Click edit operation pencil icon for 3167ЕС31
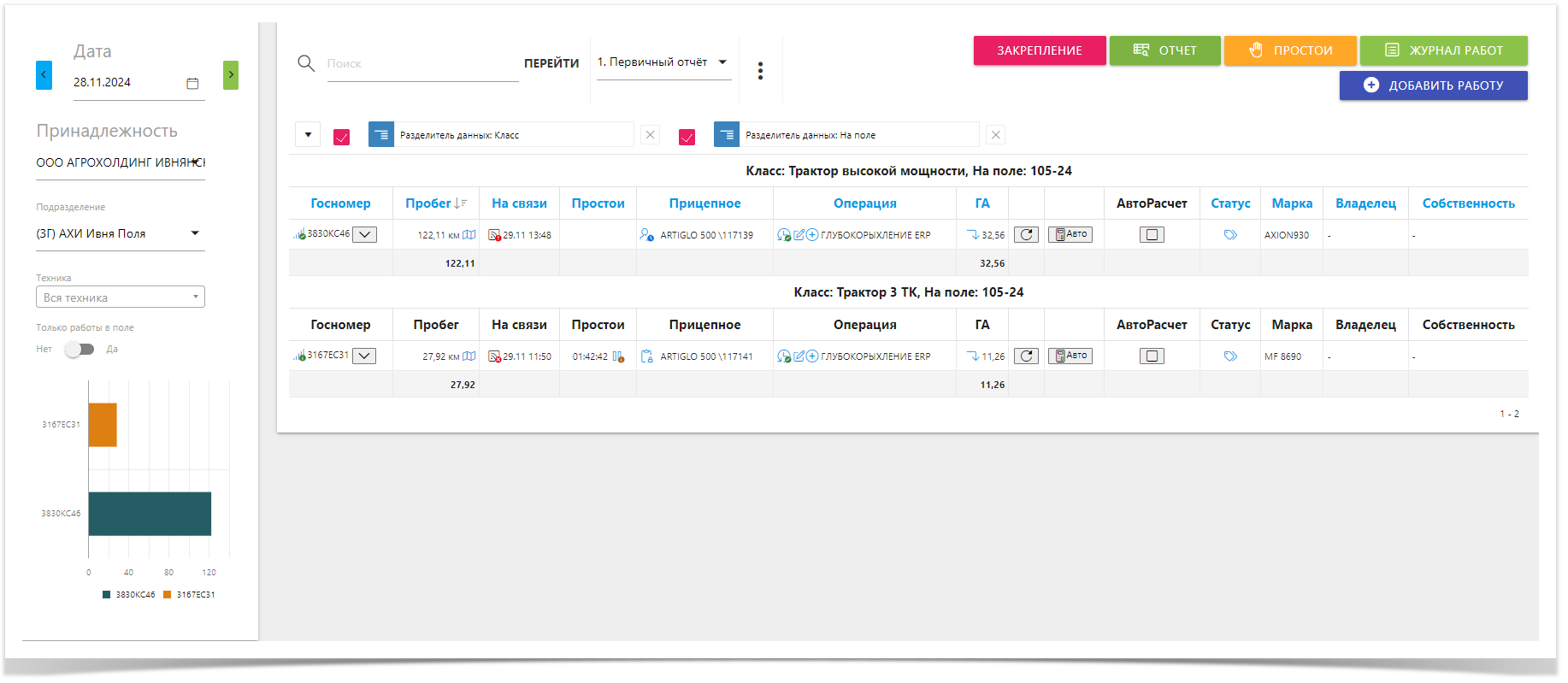Image resolution: width=1568 pixels, height=683 pixels. 799,356
